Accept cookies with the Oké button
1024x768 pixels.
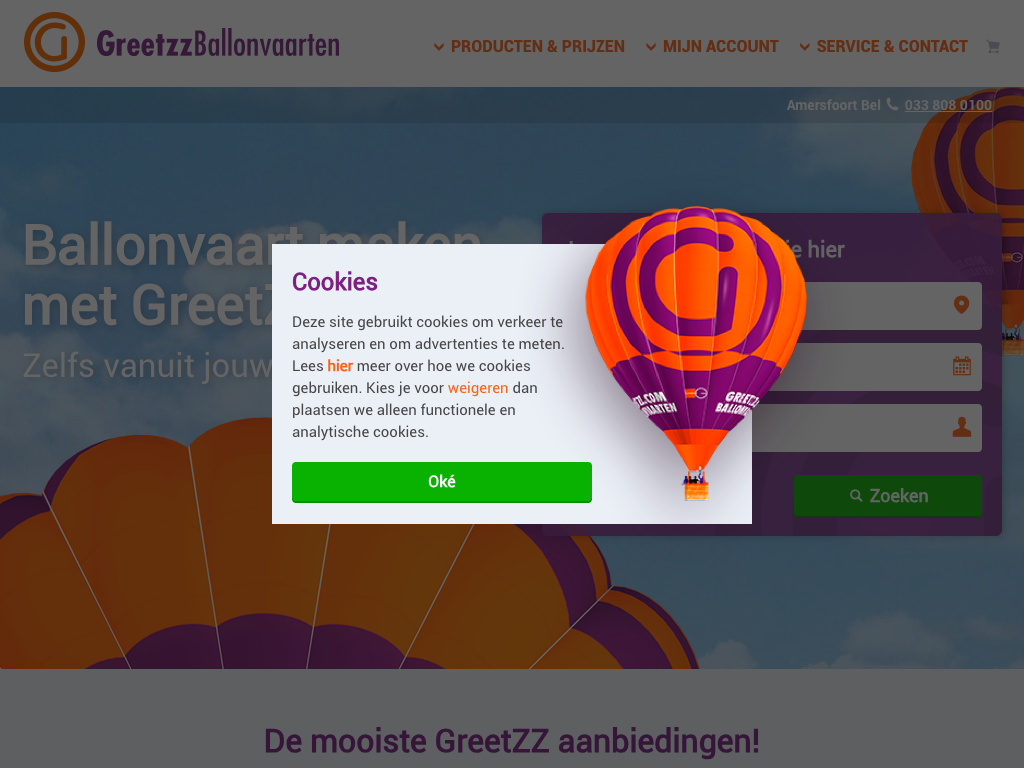(x=441, y=482)
